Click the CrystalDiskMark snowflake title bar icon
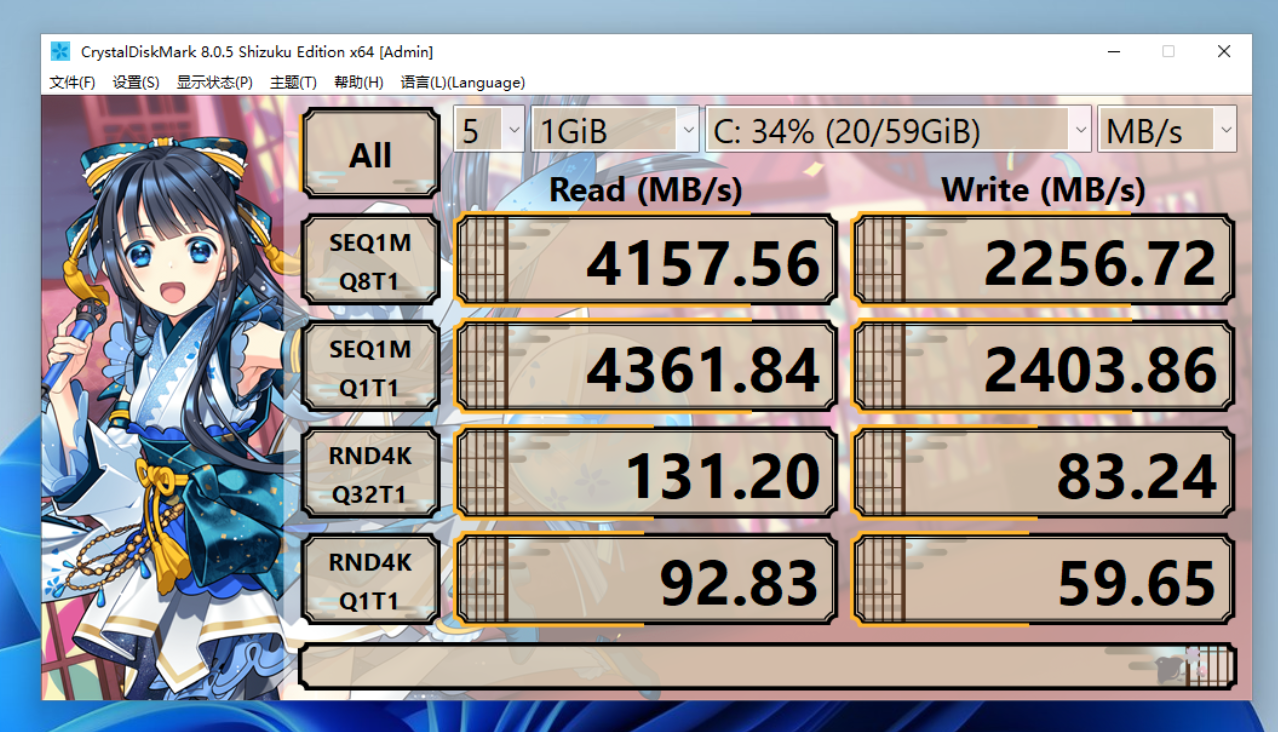Viewport: 1278px width, 732px height. pos(61,51)
